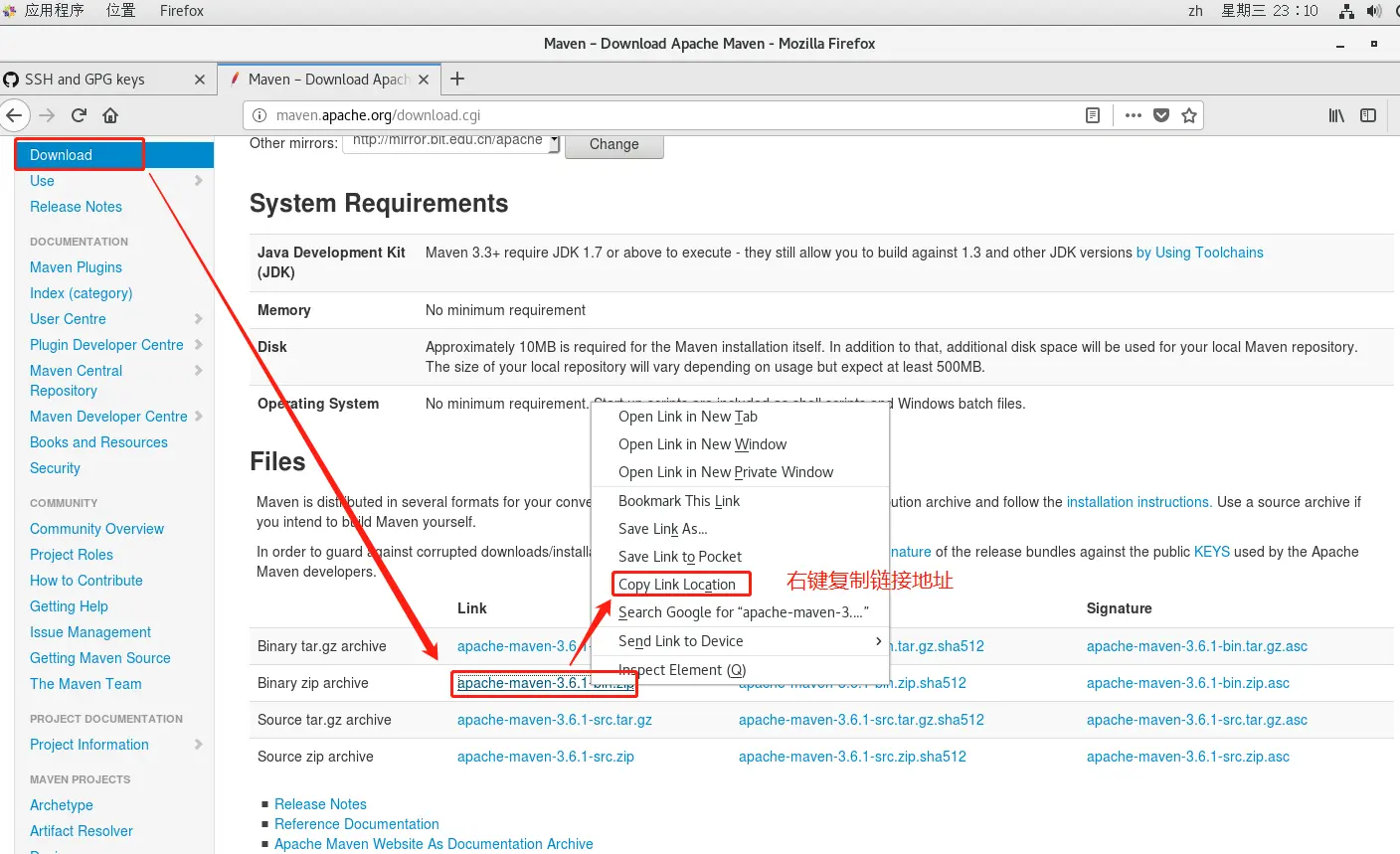Open the Library icon in toolbar
The height and width of the screenshot is (854, 1400).
point(1336,115)
